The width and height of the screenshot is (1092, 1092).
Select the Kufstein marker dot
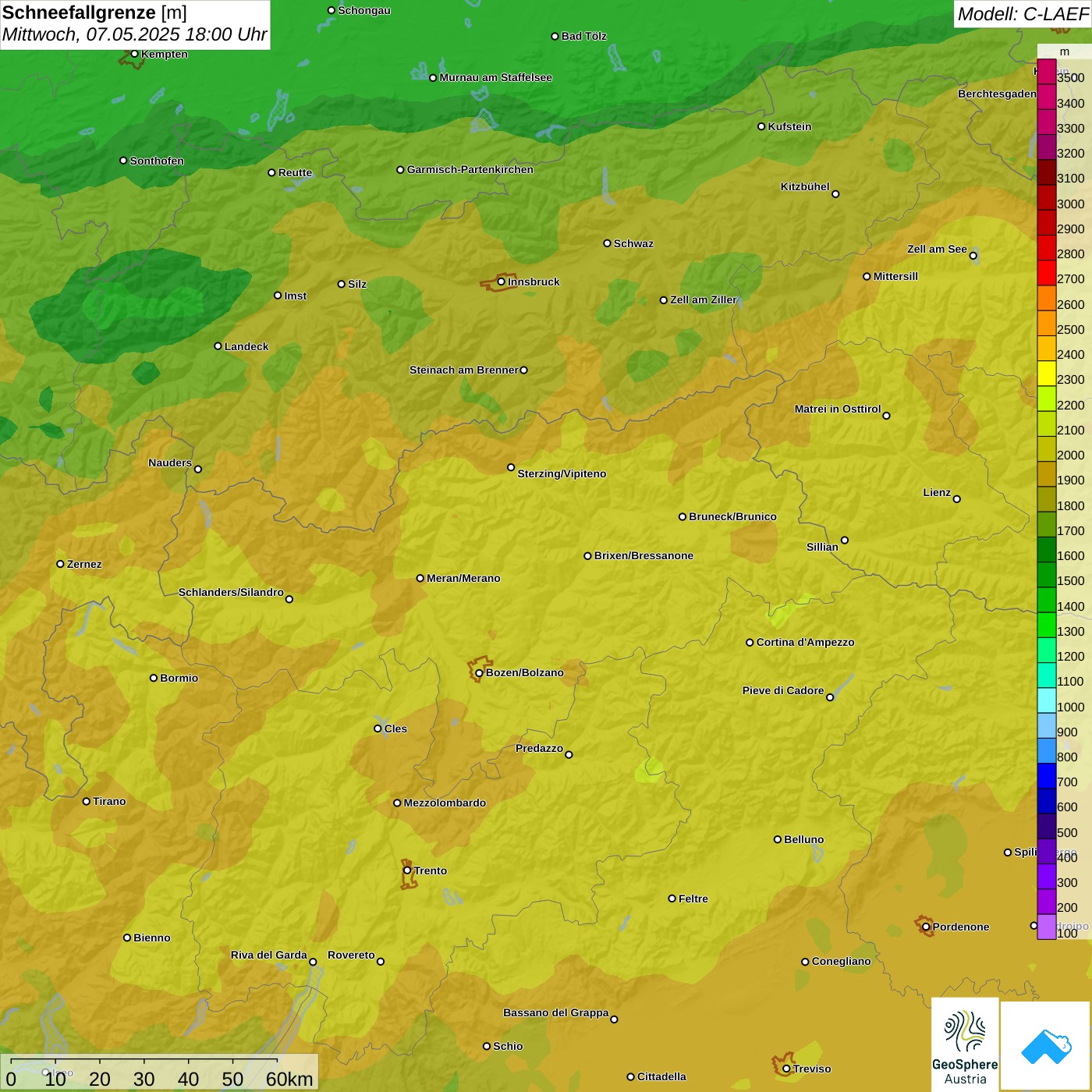point(761,126)
